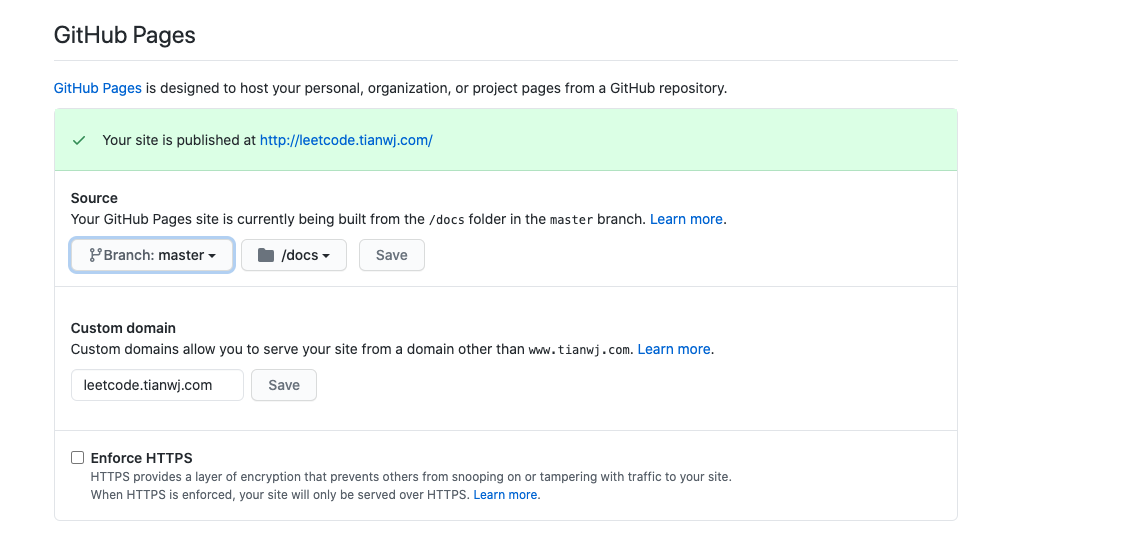
Task: Follow the blue GitHub Pages link
Action: pos(98,88)
